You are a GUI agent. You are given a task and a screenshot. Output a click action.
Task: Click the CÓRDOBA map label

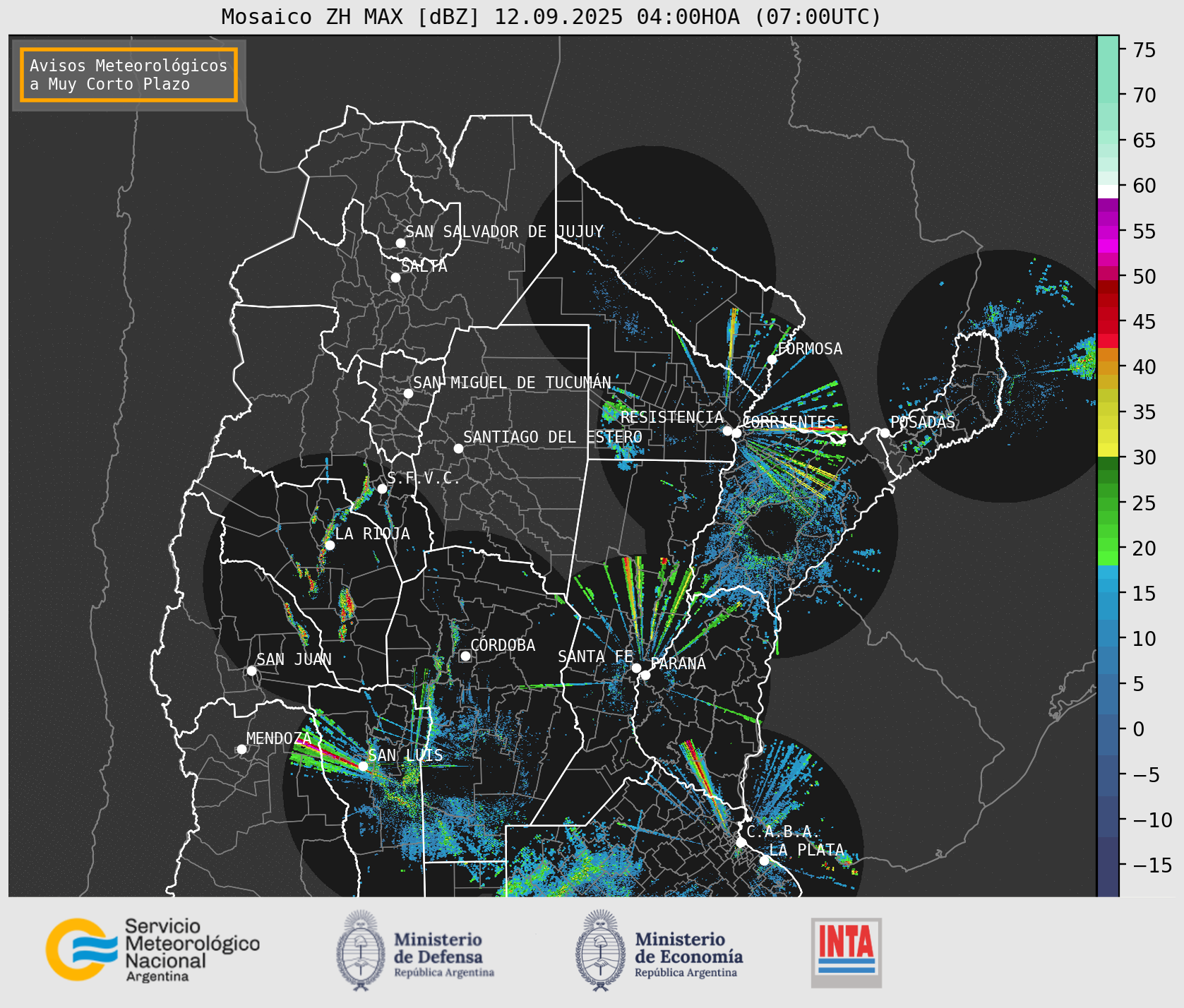tap(503, 645)
